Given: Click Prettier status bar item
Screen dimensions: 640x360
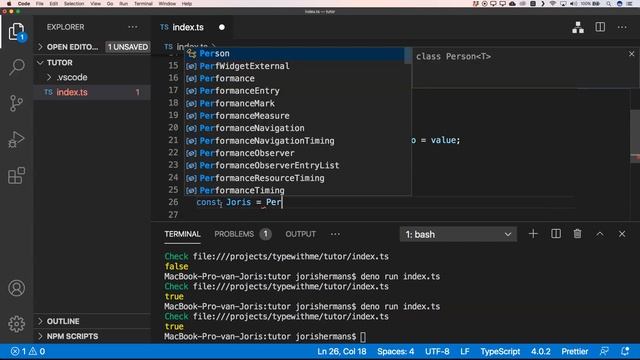Looking at the screenshot, I should point(575,351).
